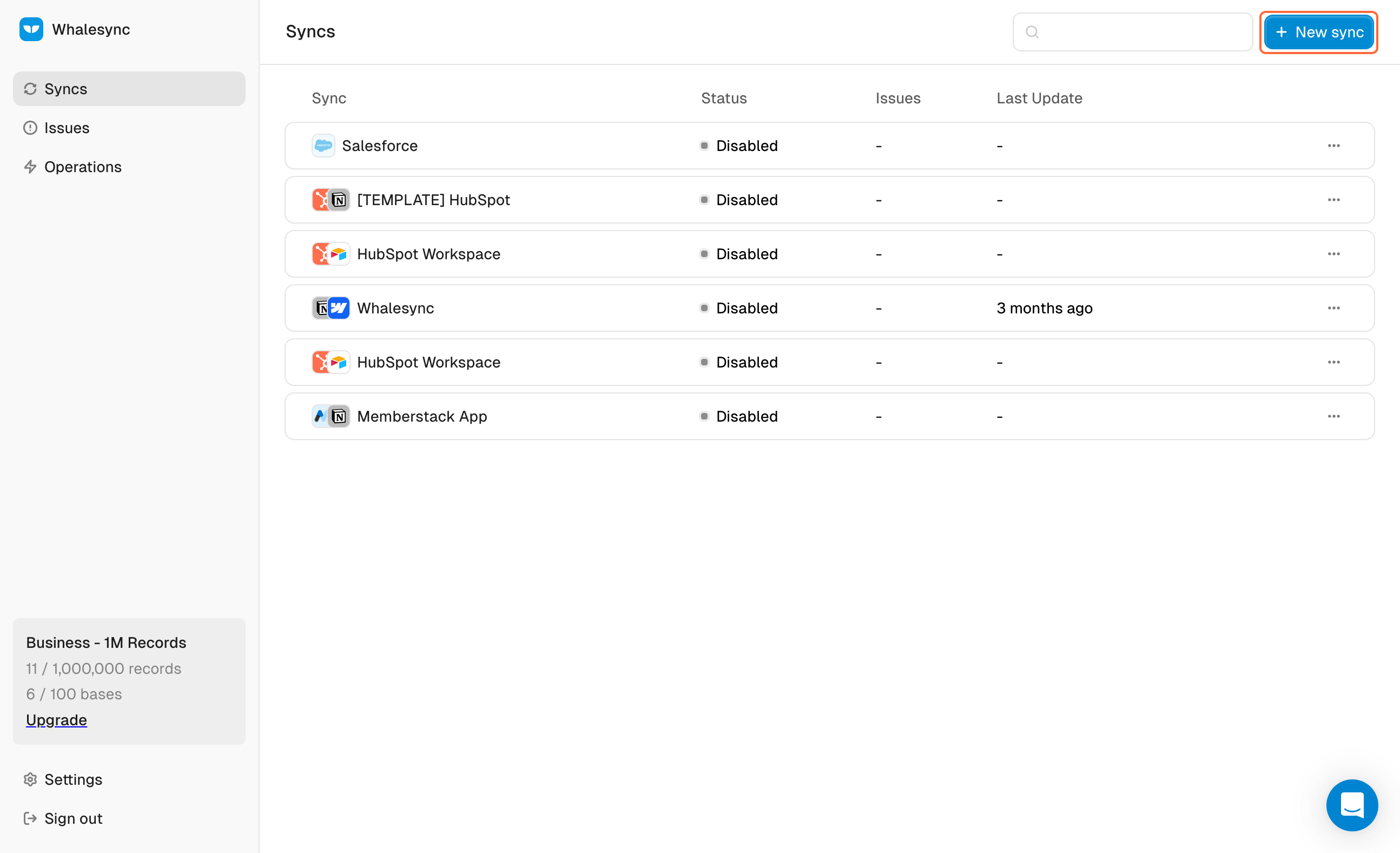This screenshot has width=1400, height=853.
Task: Click the HubSpot icon in the [TEMPLATE] HubSpot row
Action: click(x=321, y=200)
